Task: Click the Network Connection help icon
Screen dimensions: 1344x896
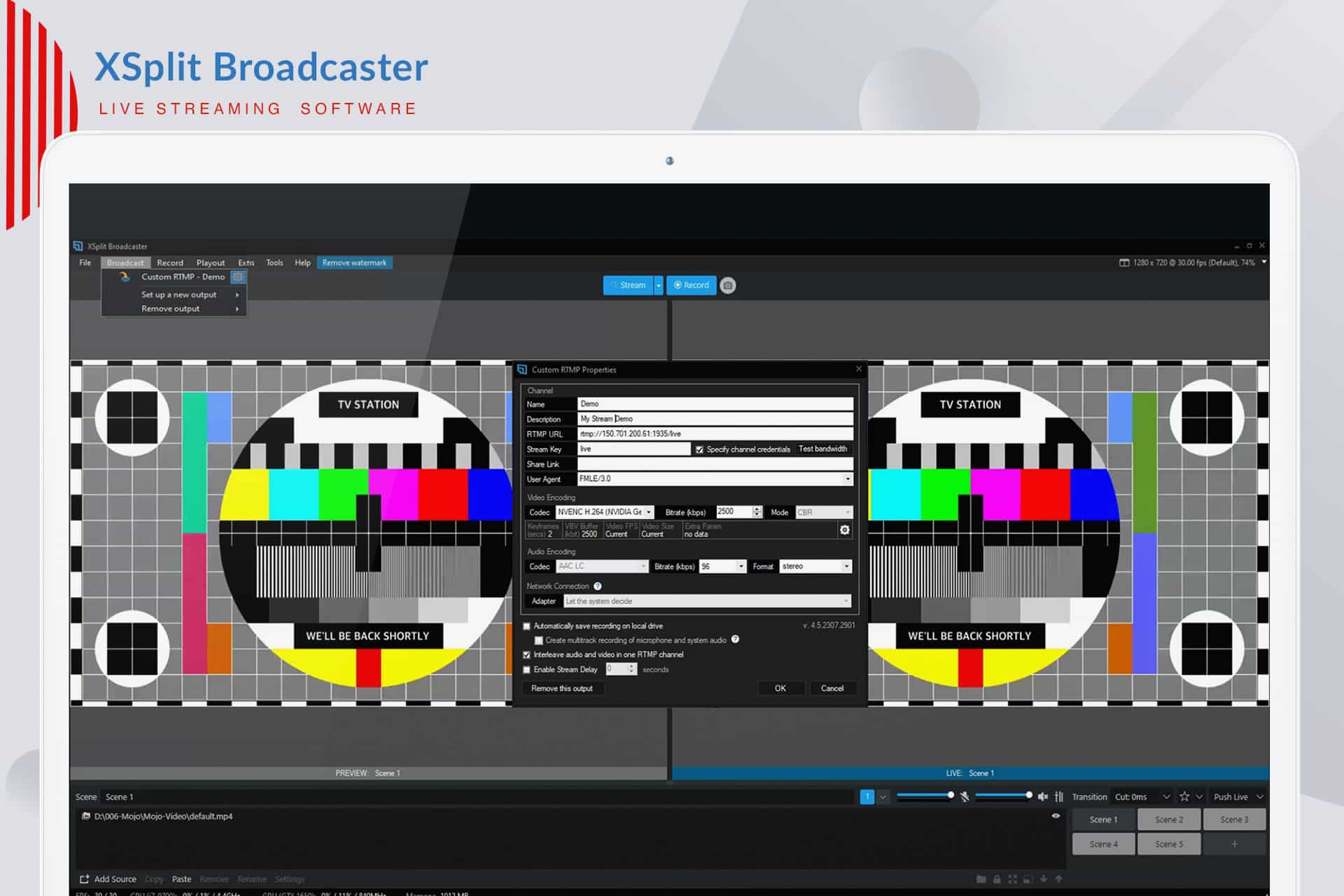Action: tap(598, 586)
